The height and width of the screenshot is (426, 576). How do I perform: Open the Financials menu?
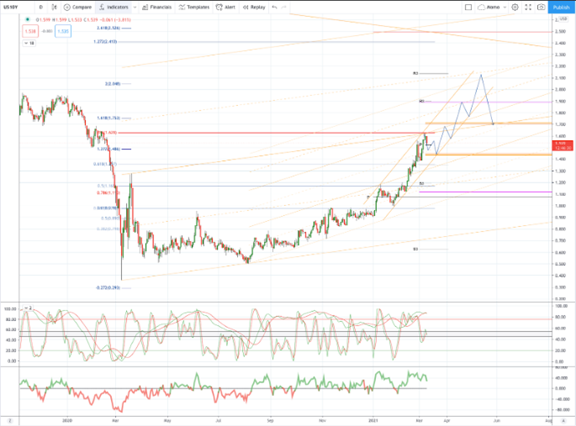point(157,7)
